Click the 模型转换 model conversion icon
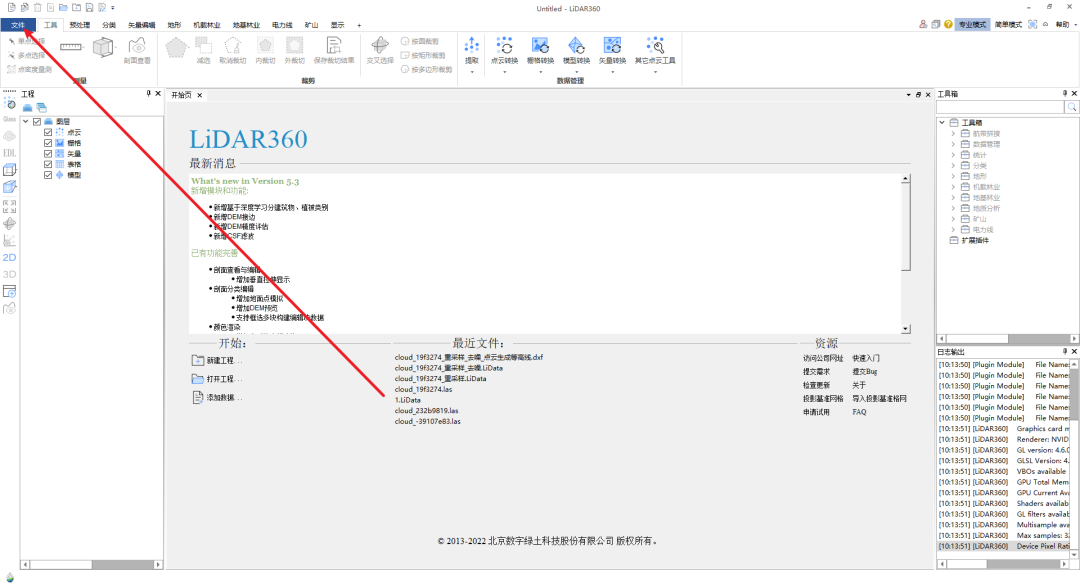The image size is (1080, 584). pyautogui.click(x=576, y=51)
